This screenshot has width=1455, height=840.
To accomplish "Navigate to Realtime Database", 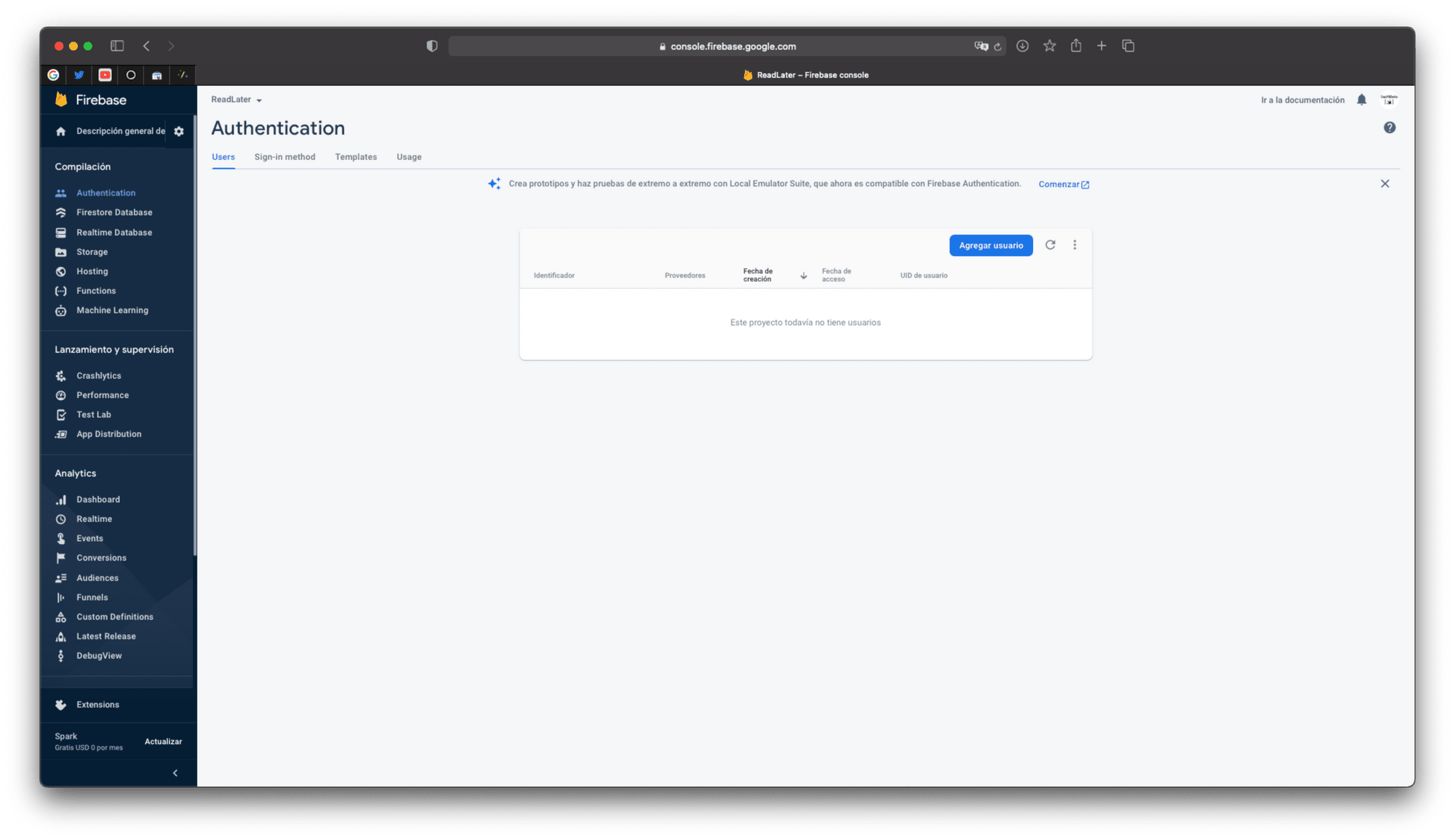I will pos(113,232).
